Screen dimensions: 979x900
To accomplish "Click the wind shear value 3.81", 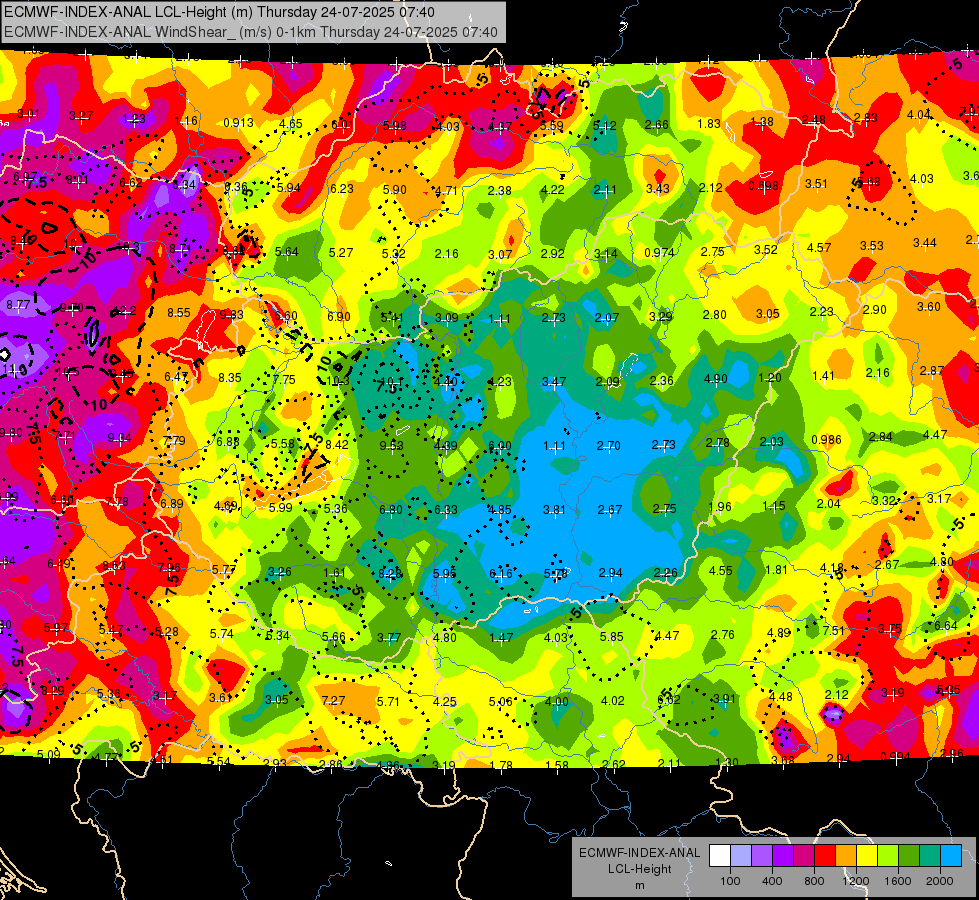I will (x=554, y=510).
